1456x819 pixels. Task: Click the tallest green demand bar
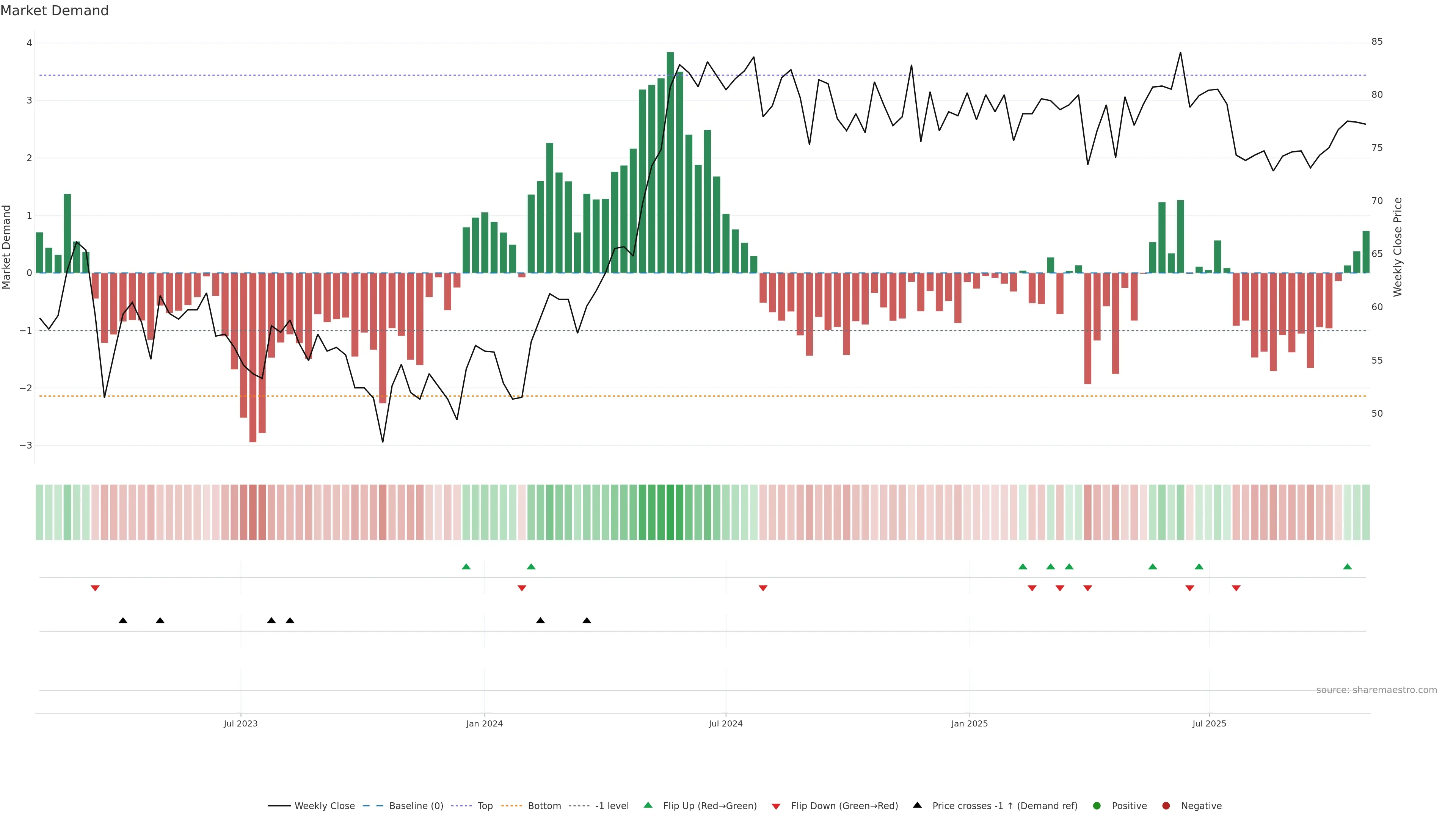click(x=670, y=164)
